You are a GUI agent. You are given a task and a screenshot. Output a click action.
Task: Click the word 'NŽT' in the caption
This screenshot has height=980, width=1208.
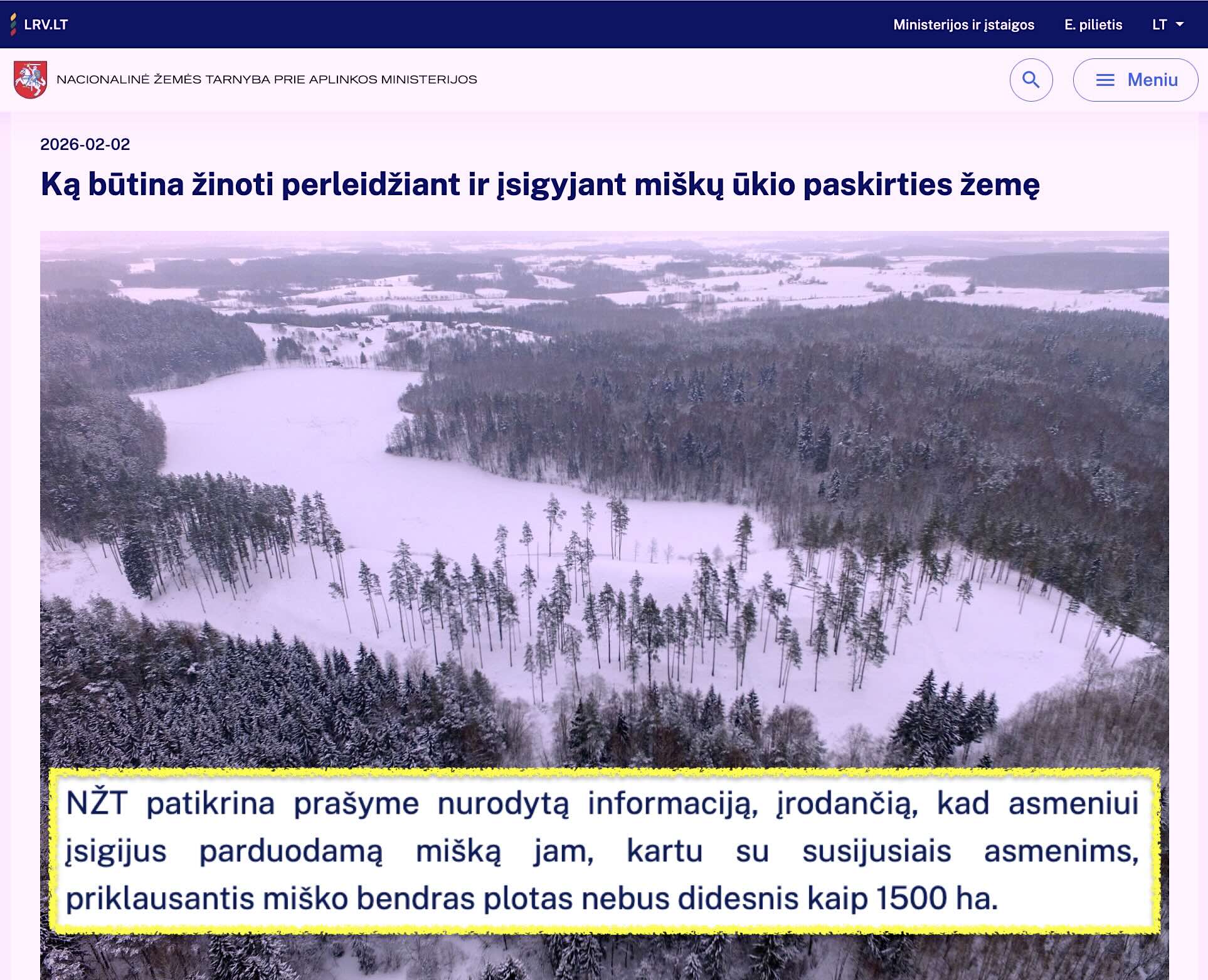97,804
